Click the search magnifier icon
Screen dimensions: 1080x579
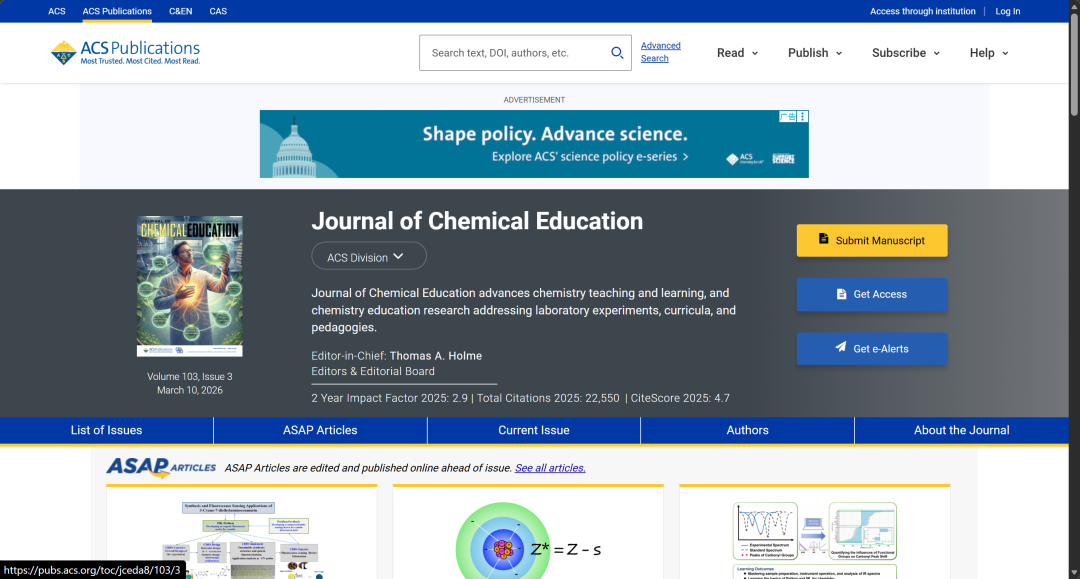click(x=617, y=53)
